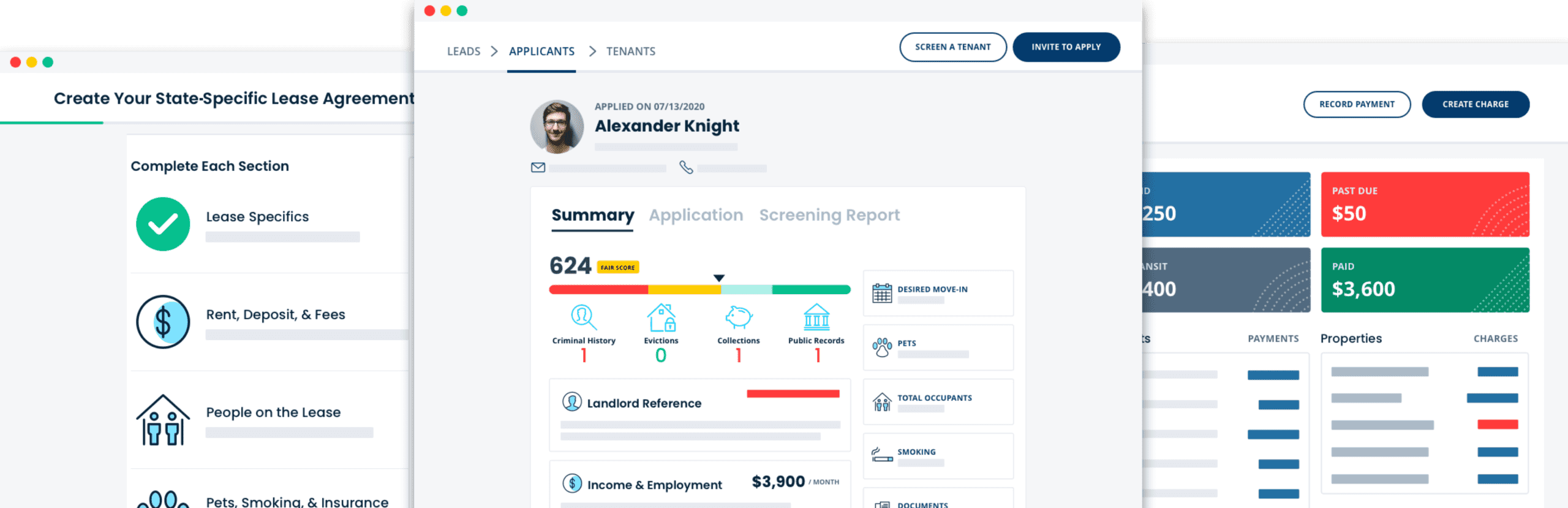Click the red close dot of applicant window
The height and width of the screenshot is (508, 1568).
(429, 10)
